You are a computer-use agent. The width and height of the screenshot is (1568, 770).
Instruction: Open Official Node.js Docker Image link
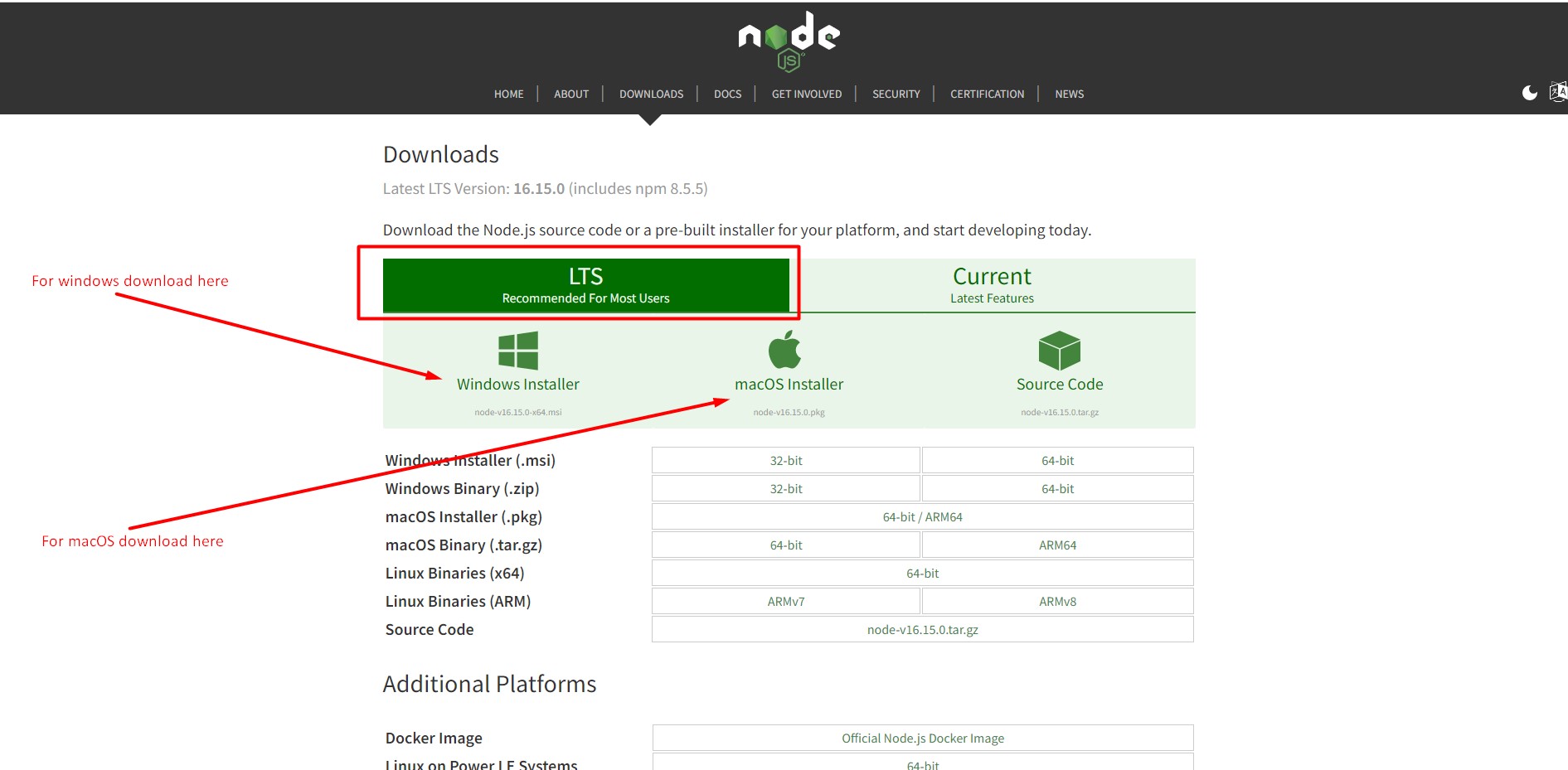(922, 738)
